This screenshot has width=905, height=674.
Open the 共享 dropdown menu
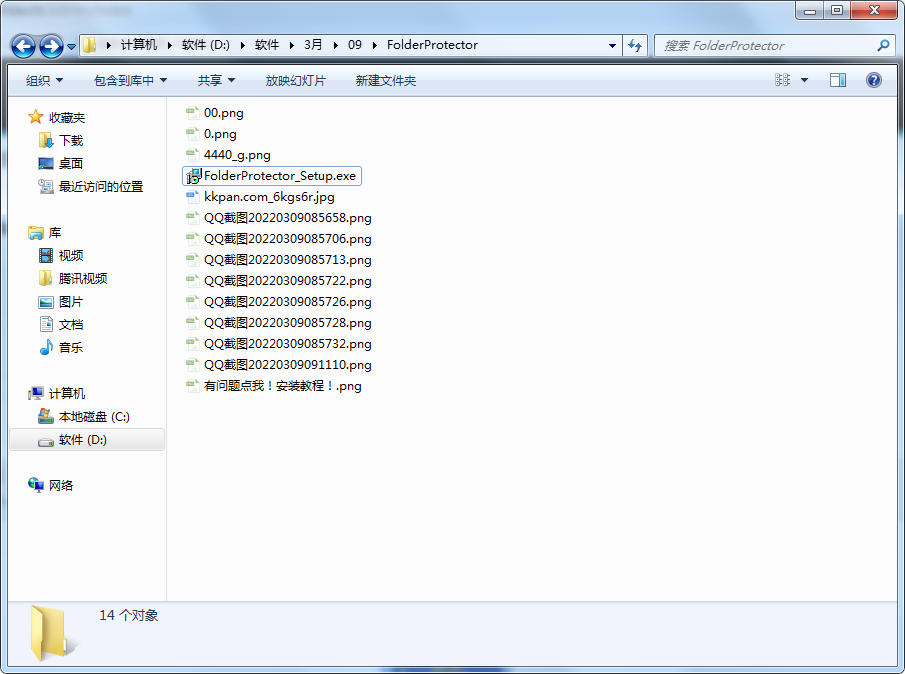(x=216, y=80)
